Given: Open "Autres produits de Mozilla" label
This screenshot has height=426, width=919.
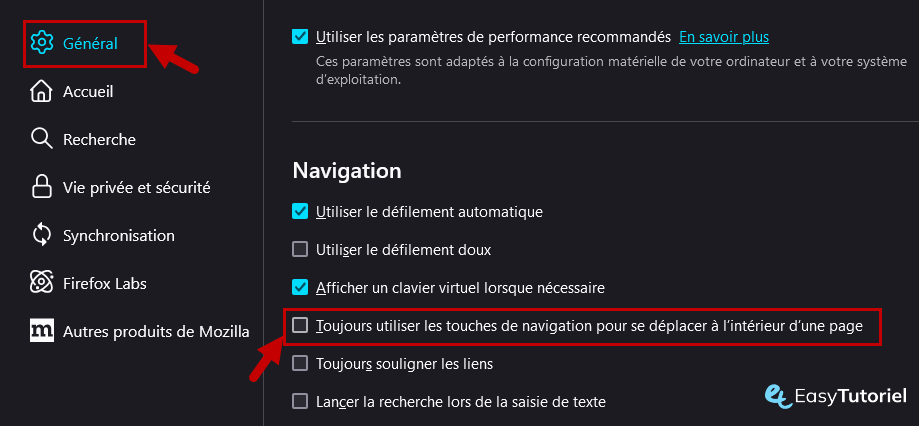Looking at the screenshot, I should click(153, 331).
